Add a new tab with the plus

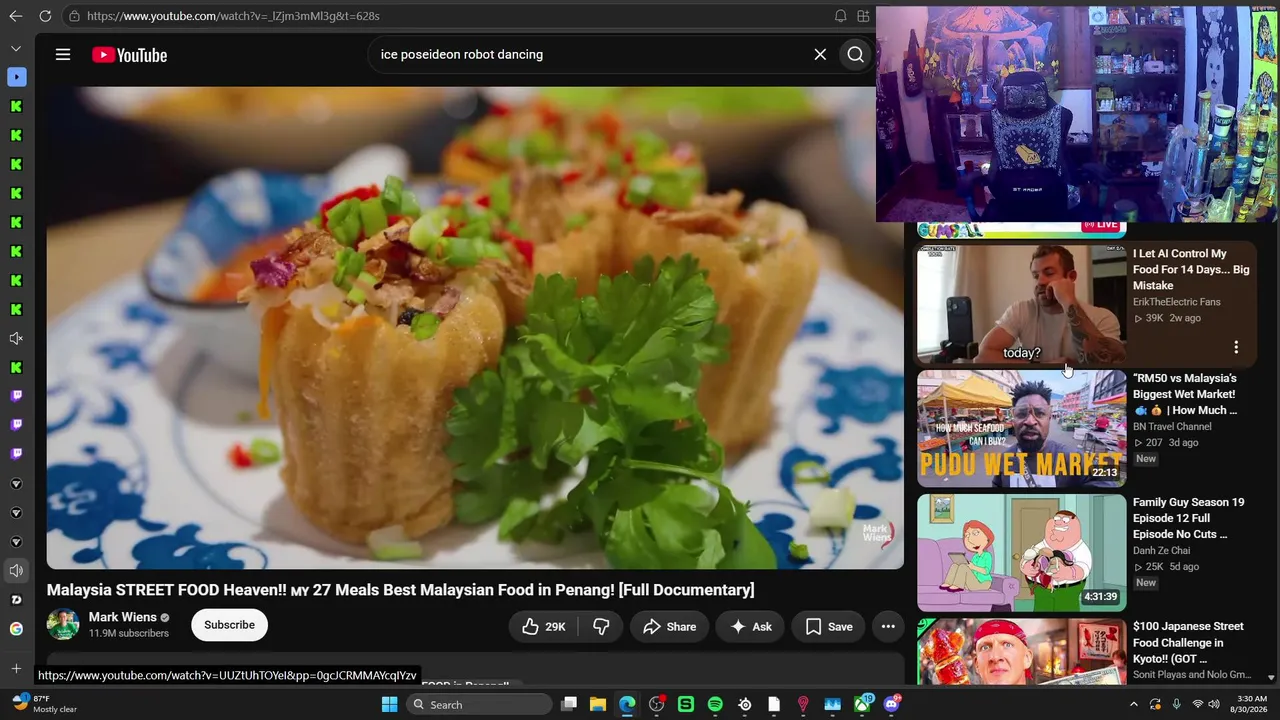coord(16,668)
